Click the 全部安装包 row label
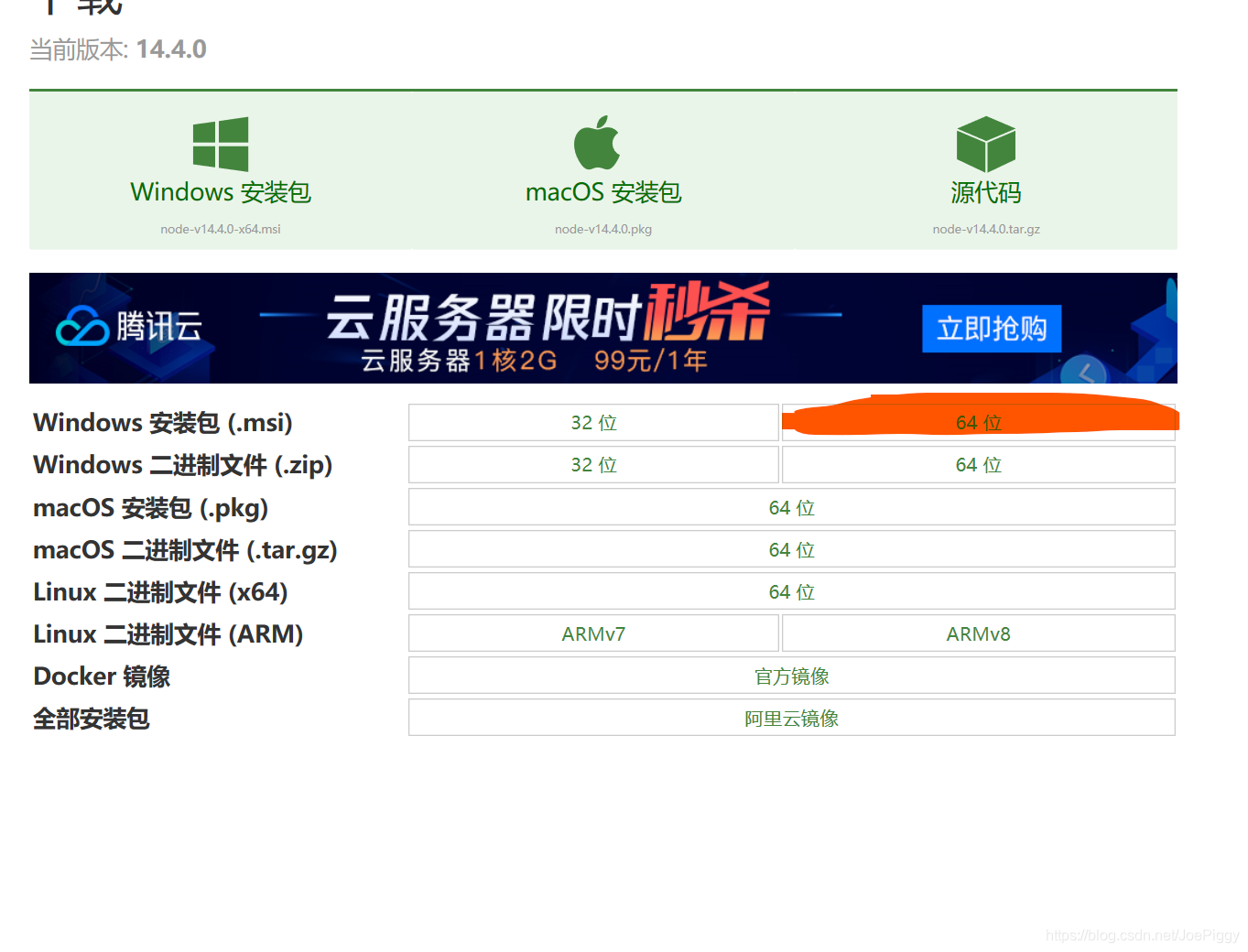 [x=92, y=719]
